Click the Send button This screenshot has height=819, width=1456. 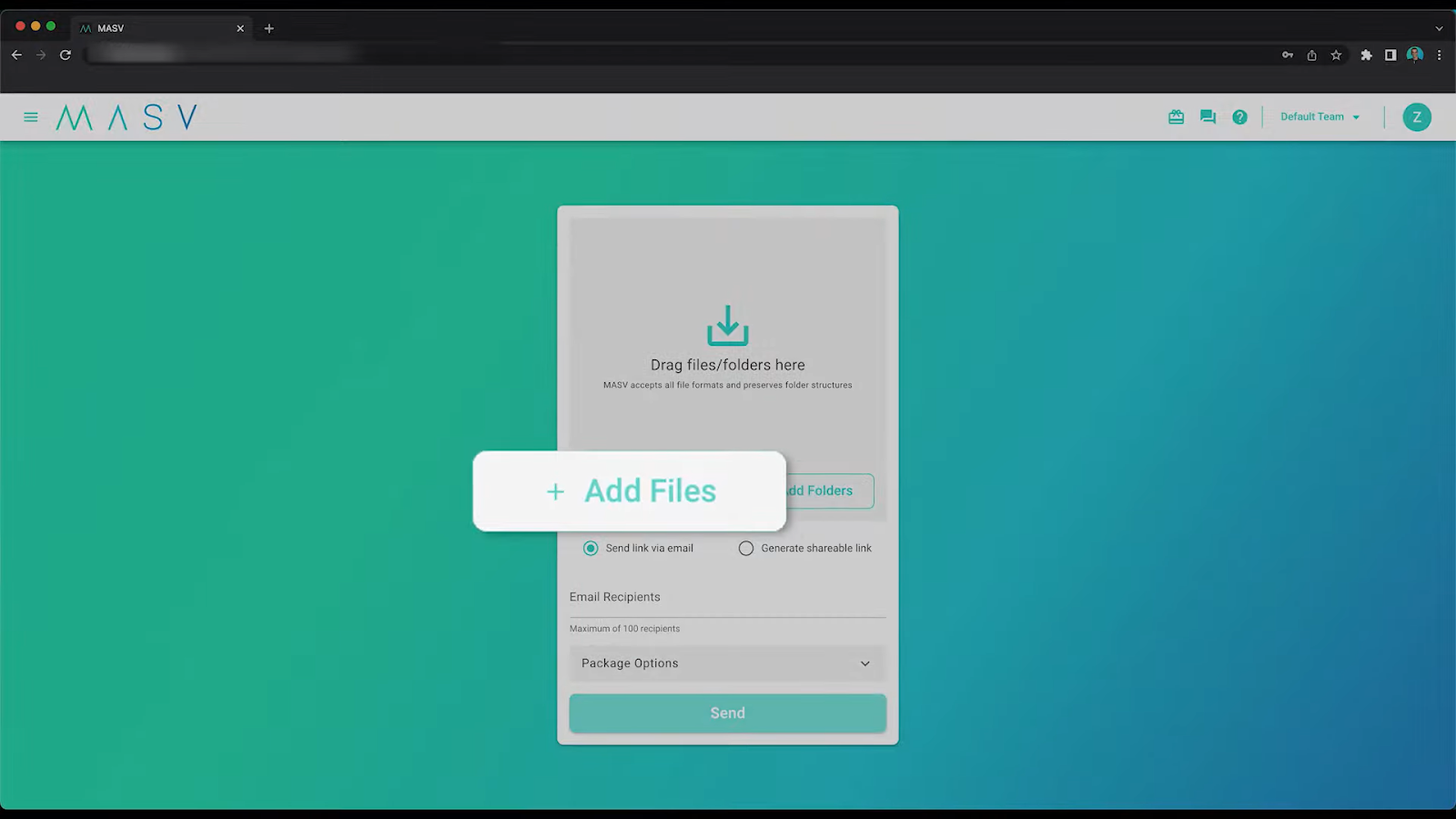728,713
